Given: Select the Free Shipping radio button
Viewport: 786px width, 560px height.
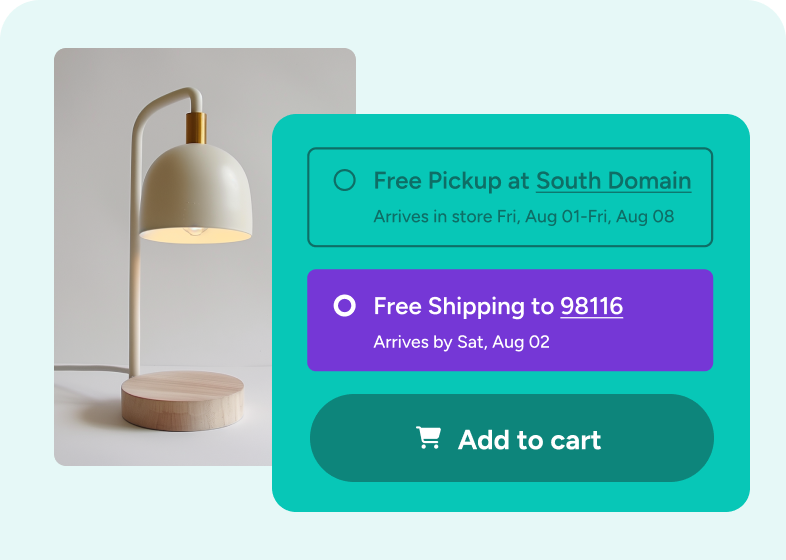Looking at the screenshot, I should [x=344, y=305].
